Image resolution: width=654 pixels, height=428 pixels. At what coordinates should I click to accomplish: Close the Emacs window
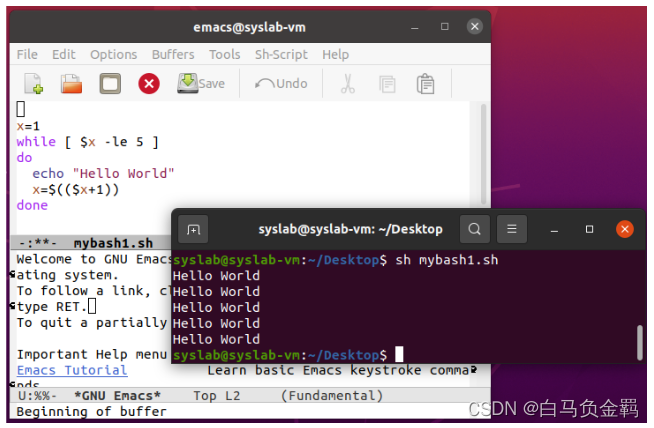click(475, 27)
